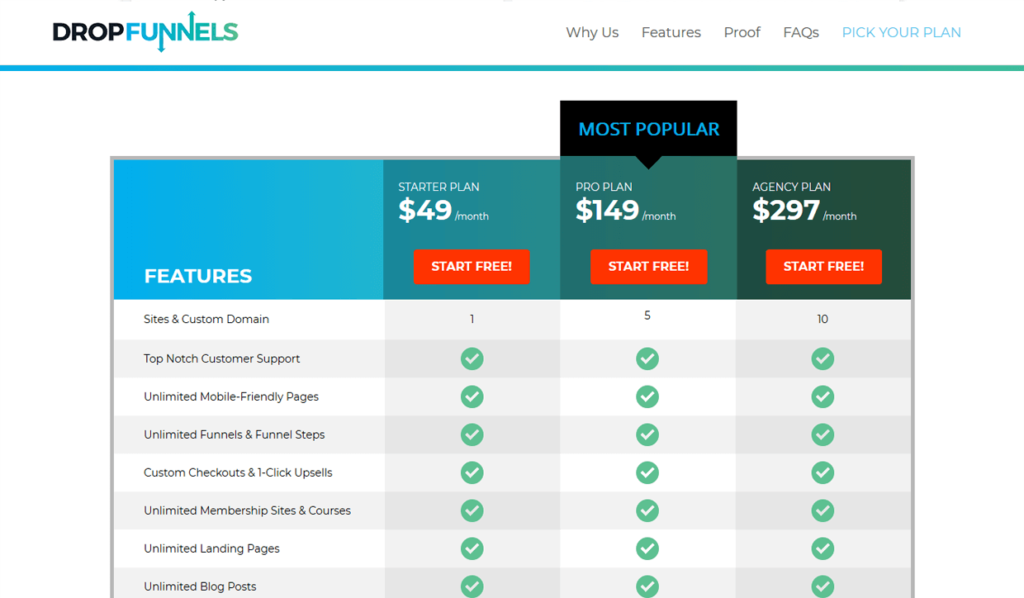Click the Agency value 10 for Sites

click(822, 319)
